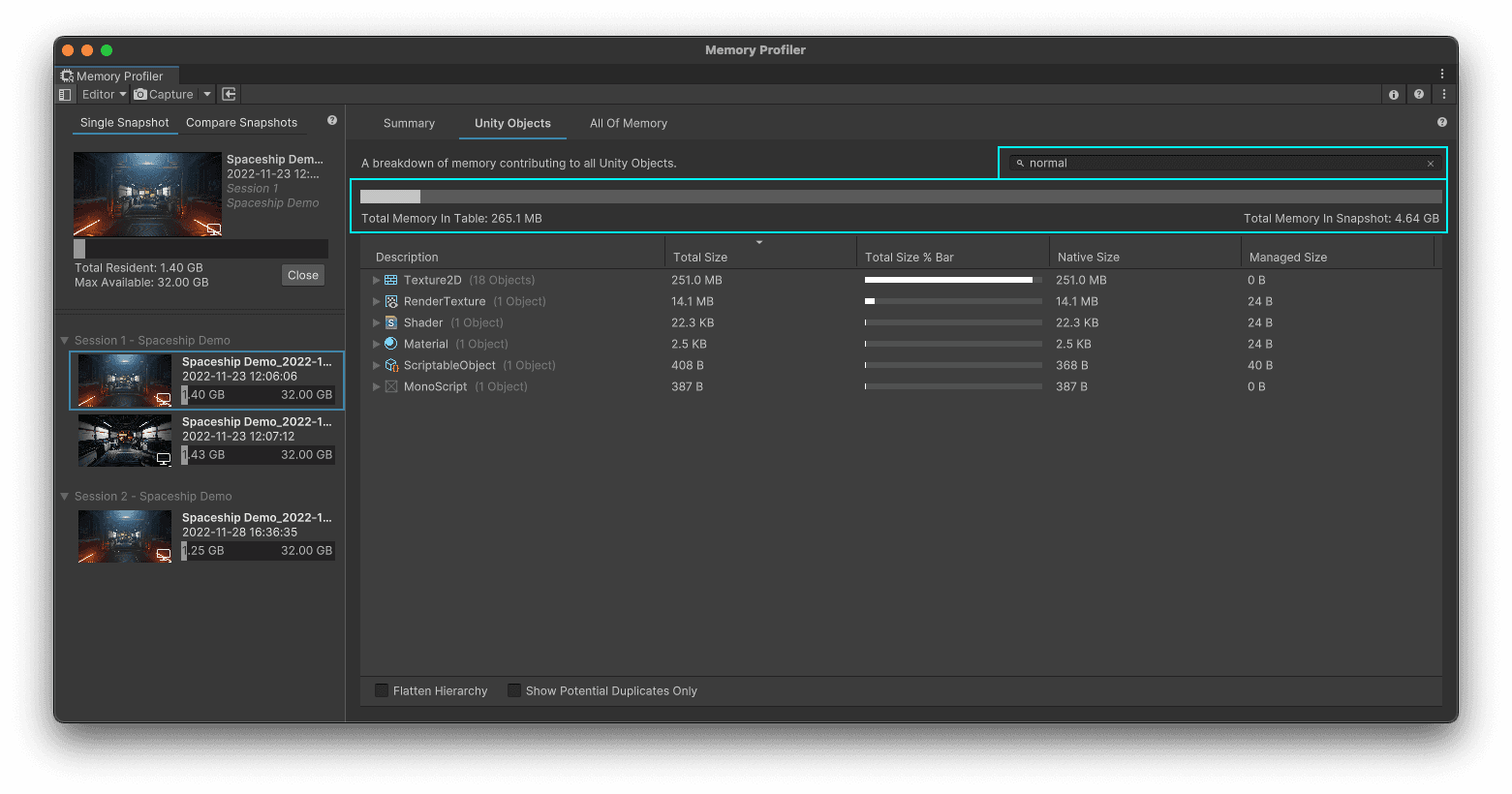Open the toolbar help question-mark icon
The image size is (1512, 794).
pos(1419,95)
